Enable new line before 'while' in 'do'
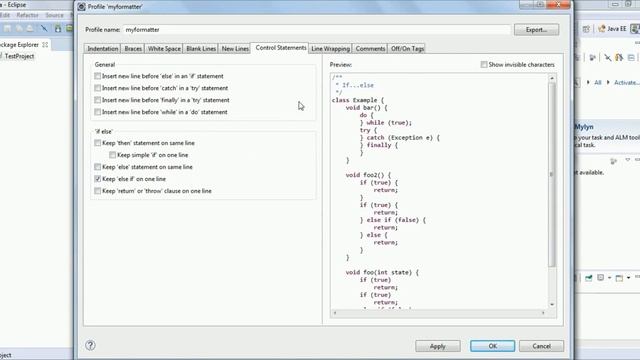This screenshot has width=640, height=360. tap(97, 112)
